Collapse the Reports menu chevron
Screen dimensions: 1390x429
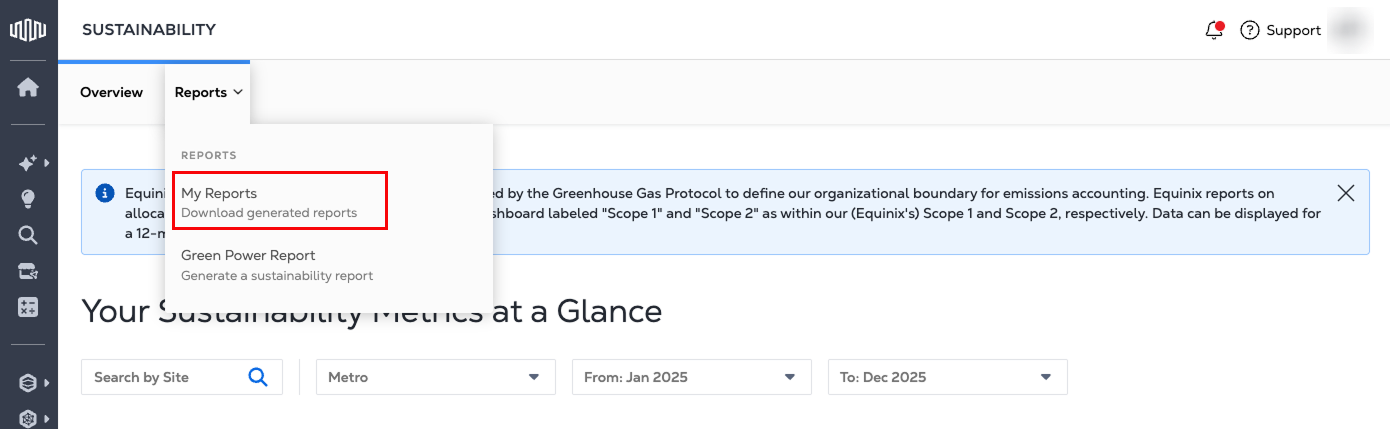coord(238,92)
